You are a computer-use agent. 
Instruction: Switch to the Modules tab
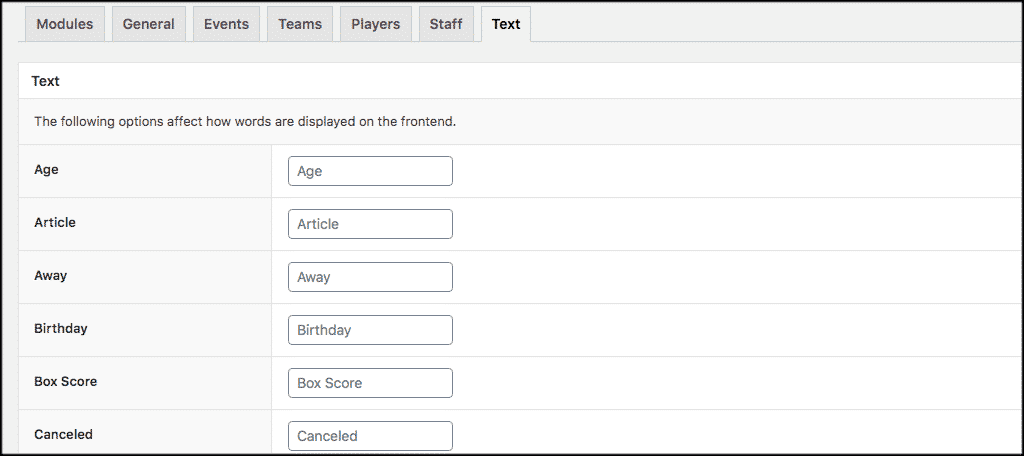65,24
